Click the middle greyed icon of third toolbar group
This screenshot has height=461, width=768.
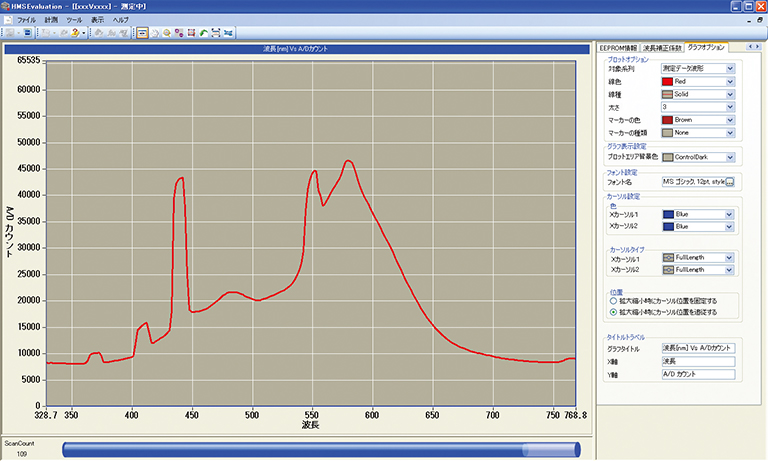(x=111, y=33)
